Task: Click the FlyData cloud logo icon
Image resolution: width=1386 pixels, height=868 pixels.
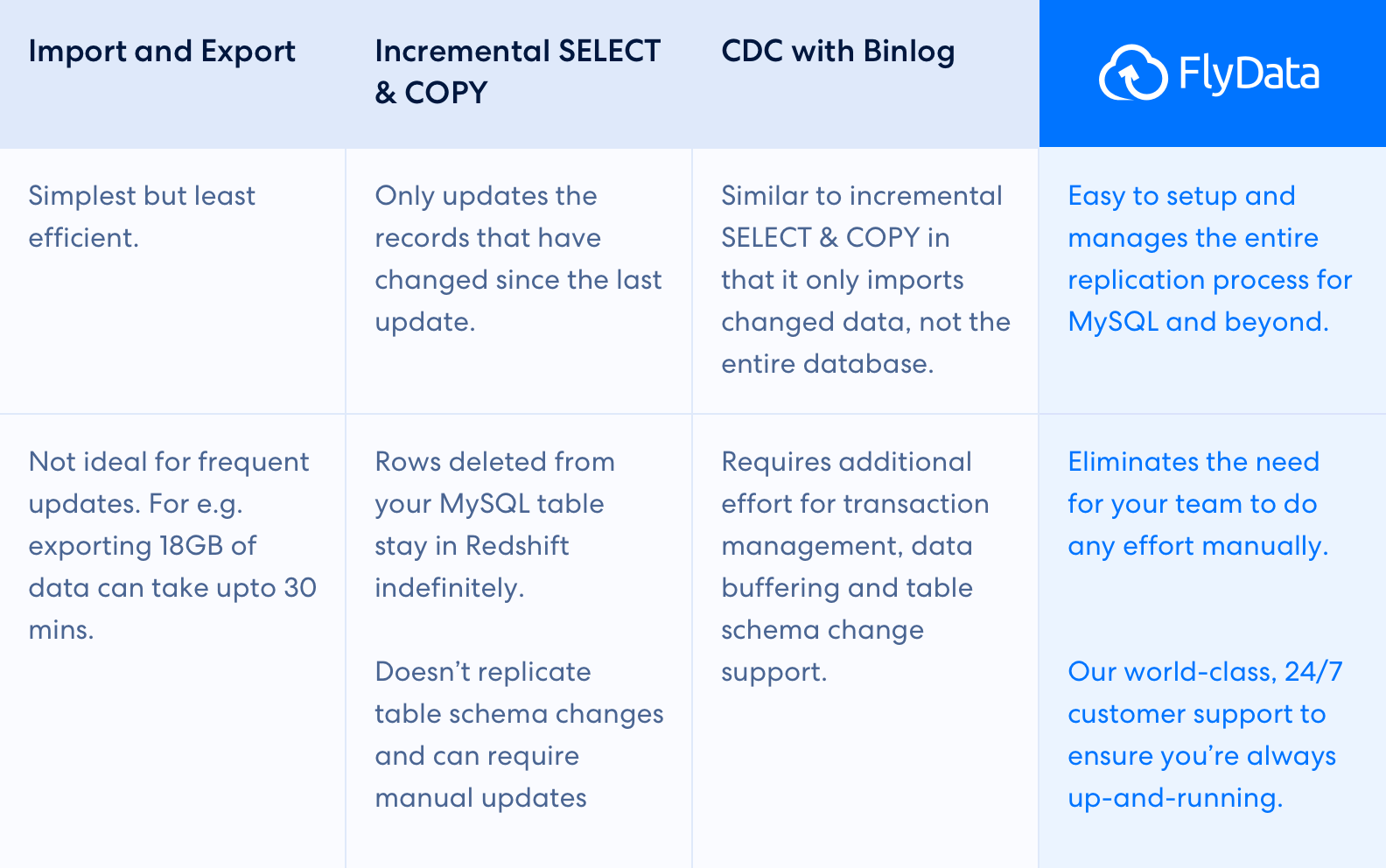Action: click(x=1132, y=73)
